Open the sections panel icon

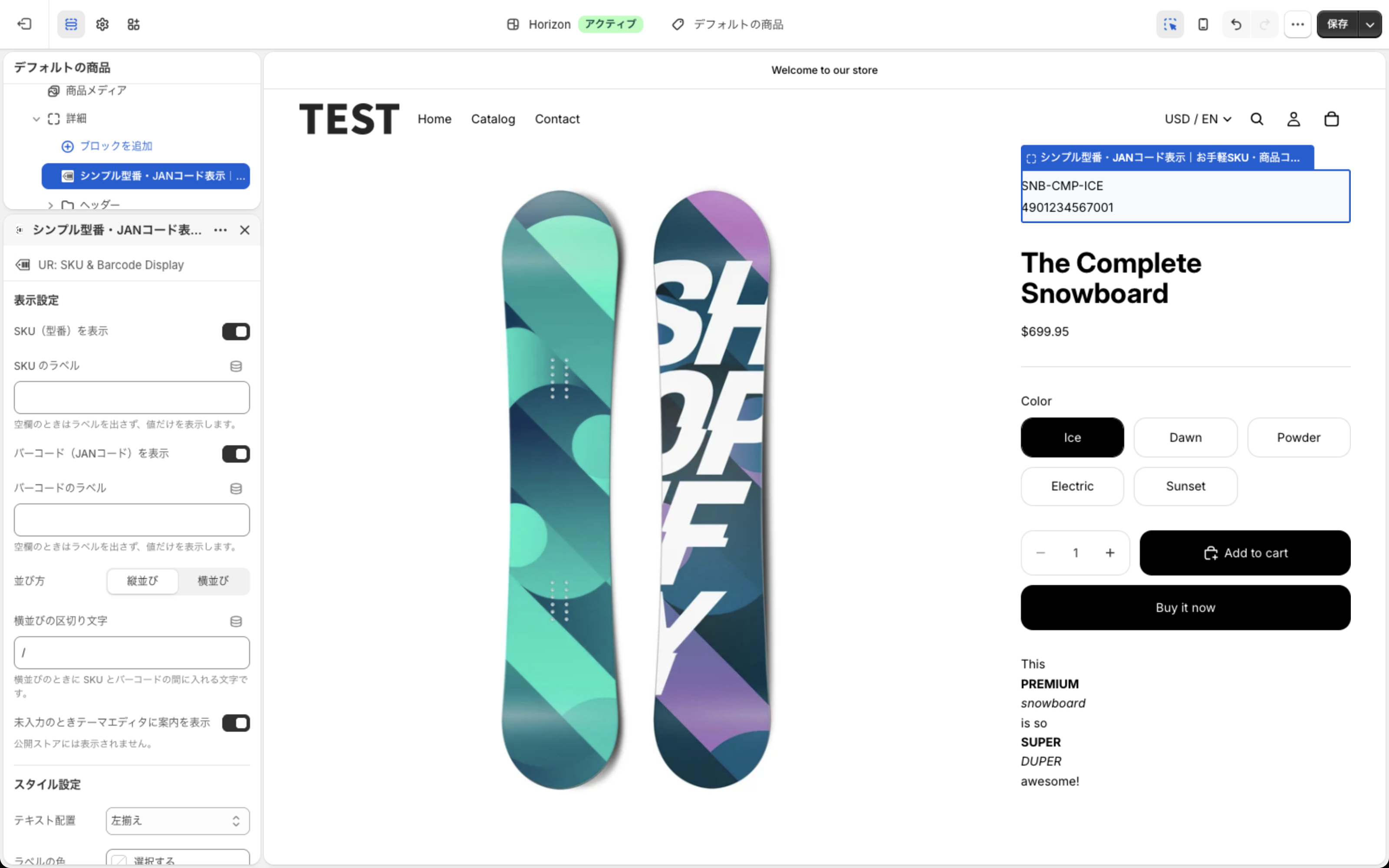pos(71,24)
